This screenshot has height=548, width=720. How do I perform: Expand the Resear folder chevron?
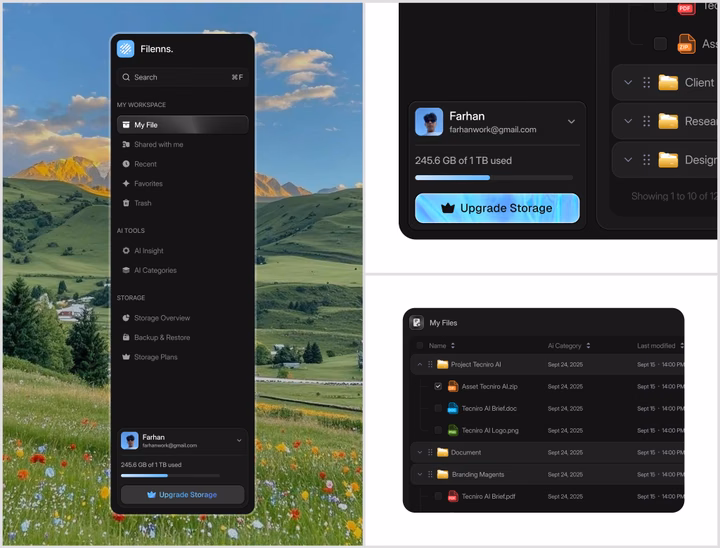(628, 121)
